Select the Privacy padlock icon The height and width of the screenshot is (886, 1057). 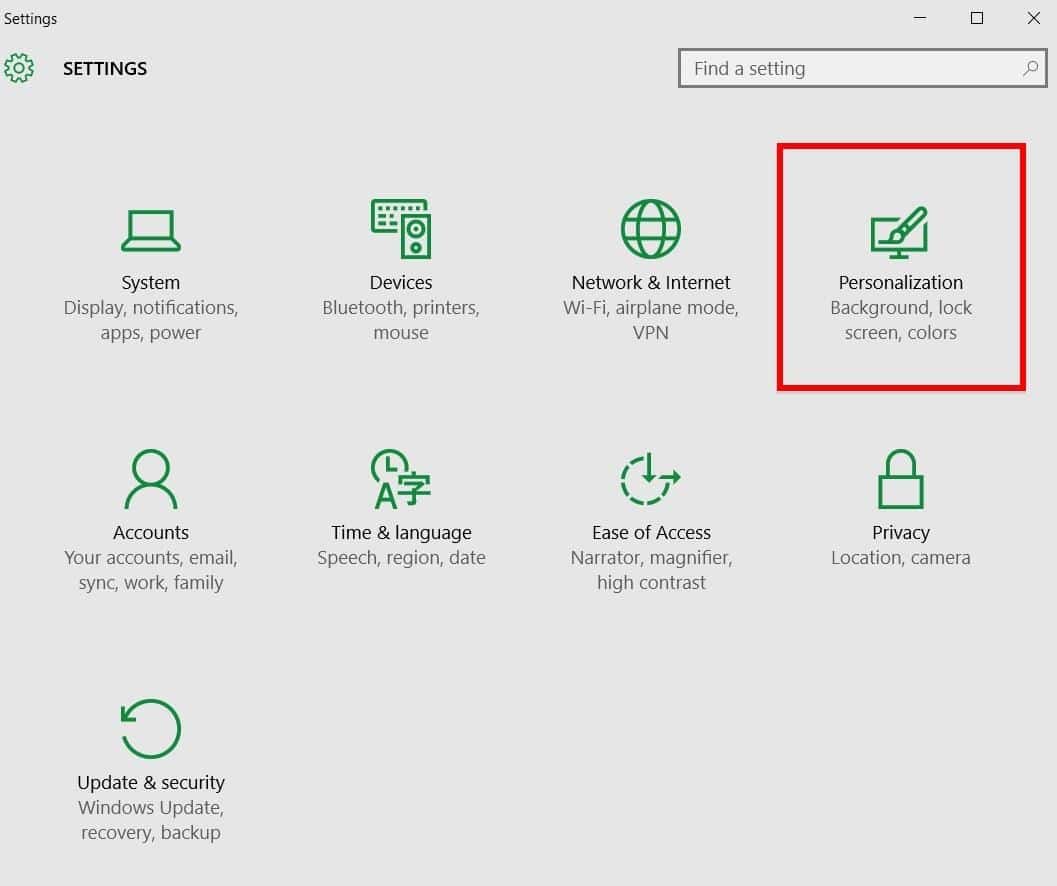click(900, 480)
